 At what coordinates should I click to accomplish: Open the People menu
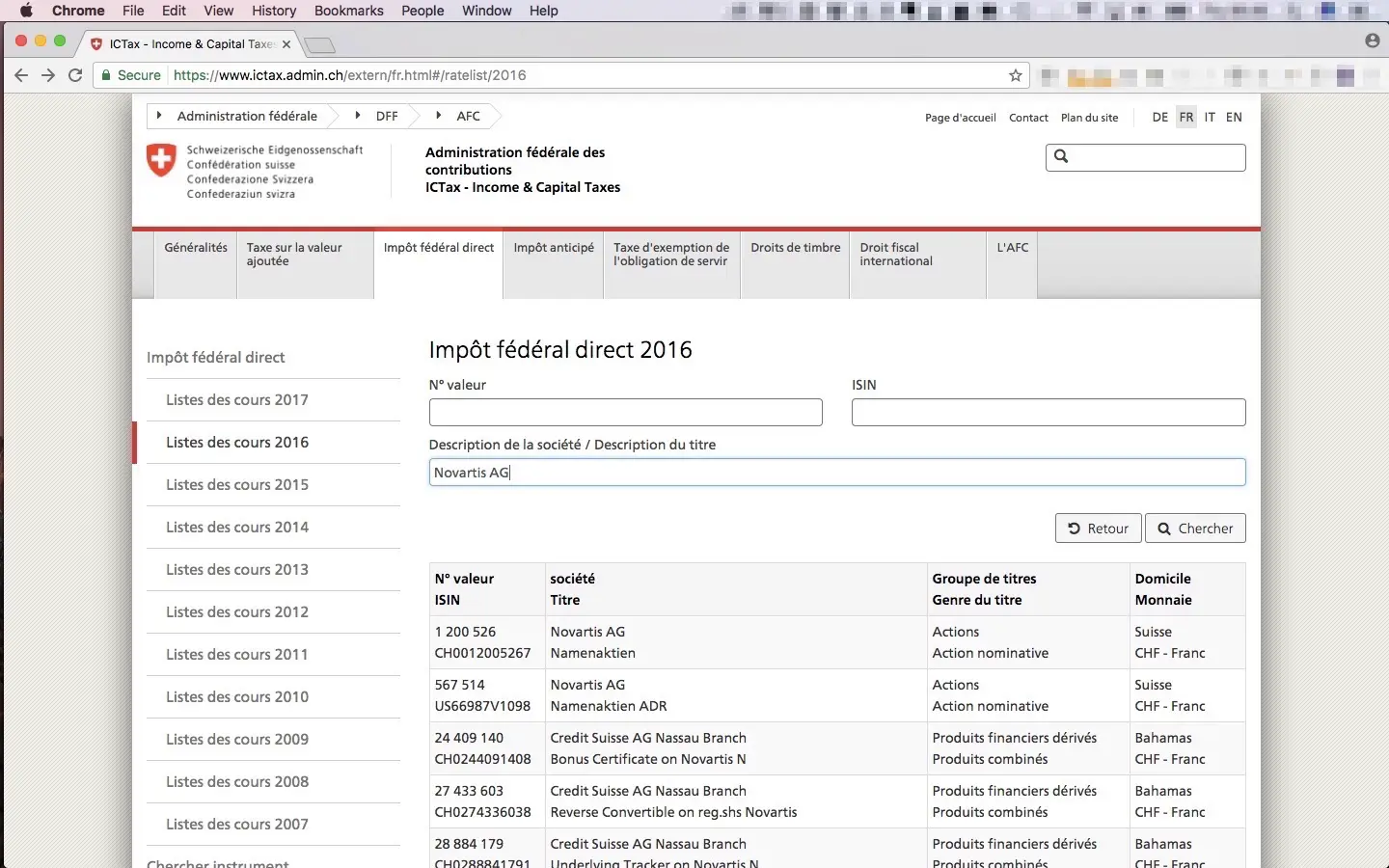click(x=422, y=11)
